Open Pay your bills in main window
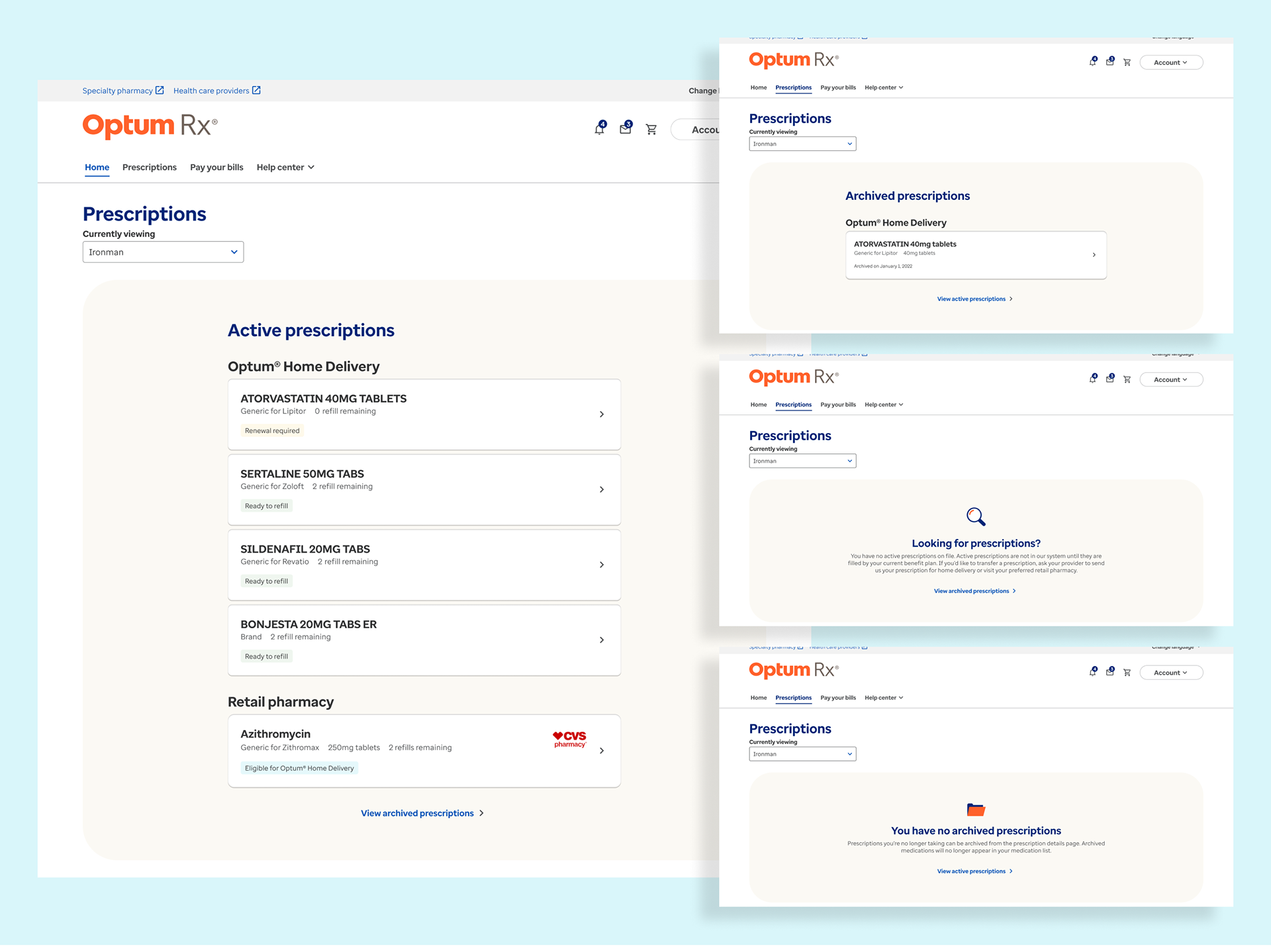The height and width of the screenshot is (952, 1271). coord(216,167)
